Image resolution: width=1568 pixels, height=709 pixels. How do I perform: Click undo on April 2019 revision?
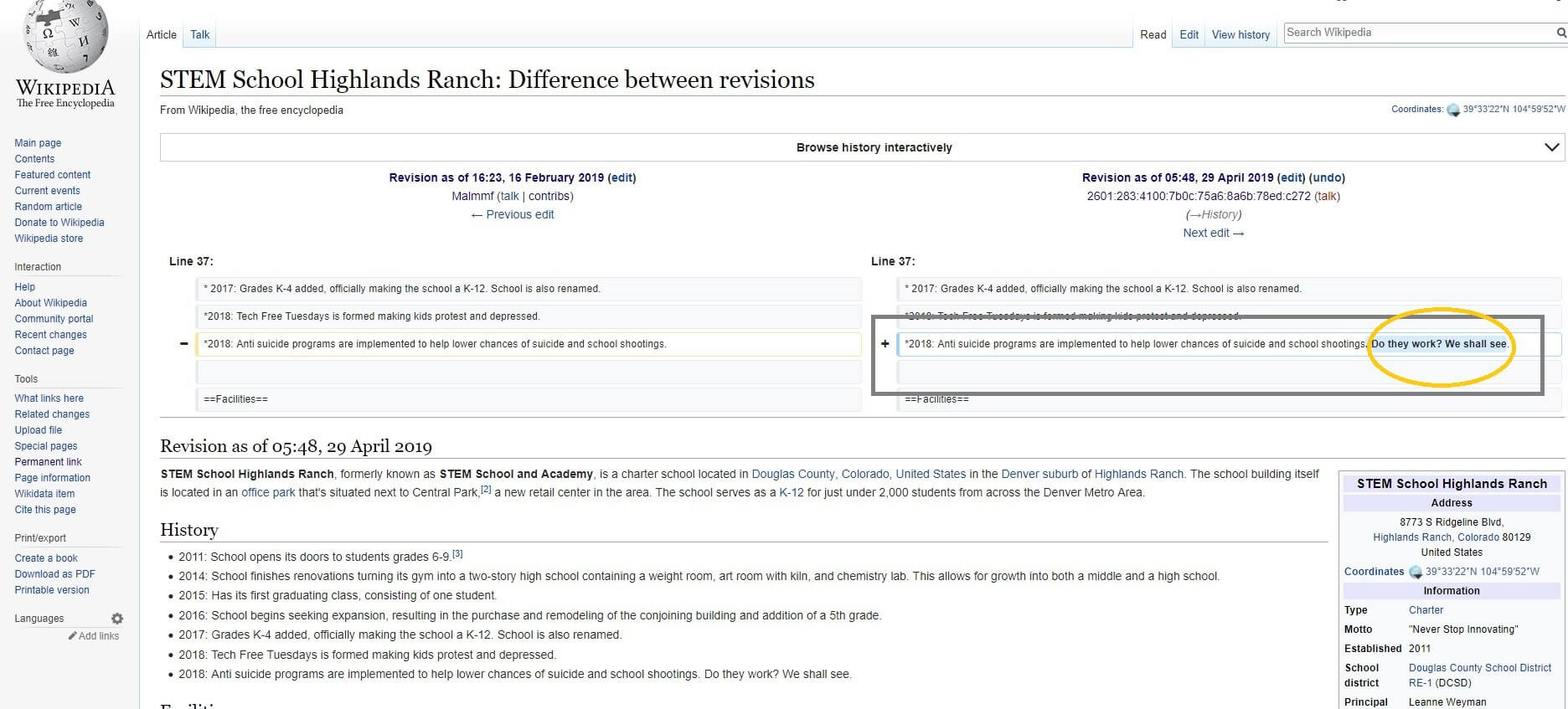click(x=1327, y=177)
